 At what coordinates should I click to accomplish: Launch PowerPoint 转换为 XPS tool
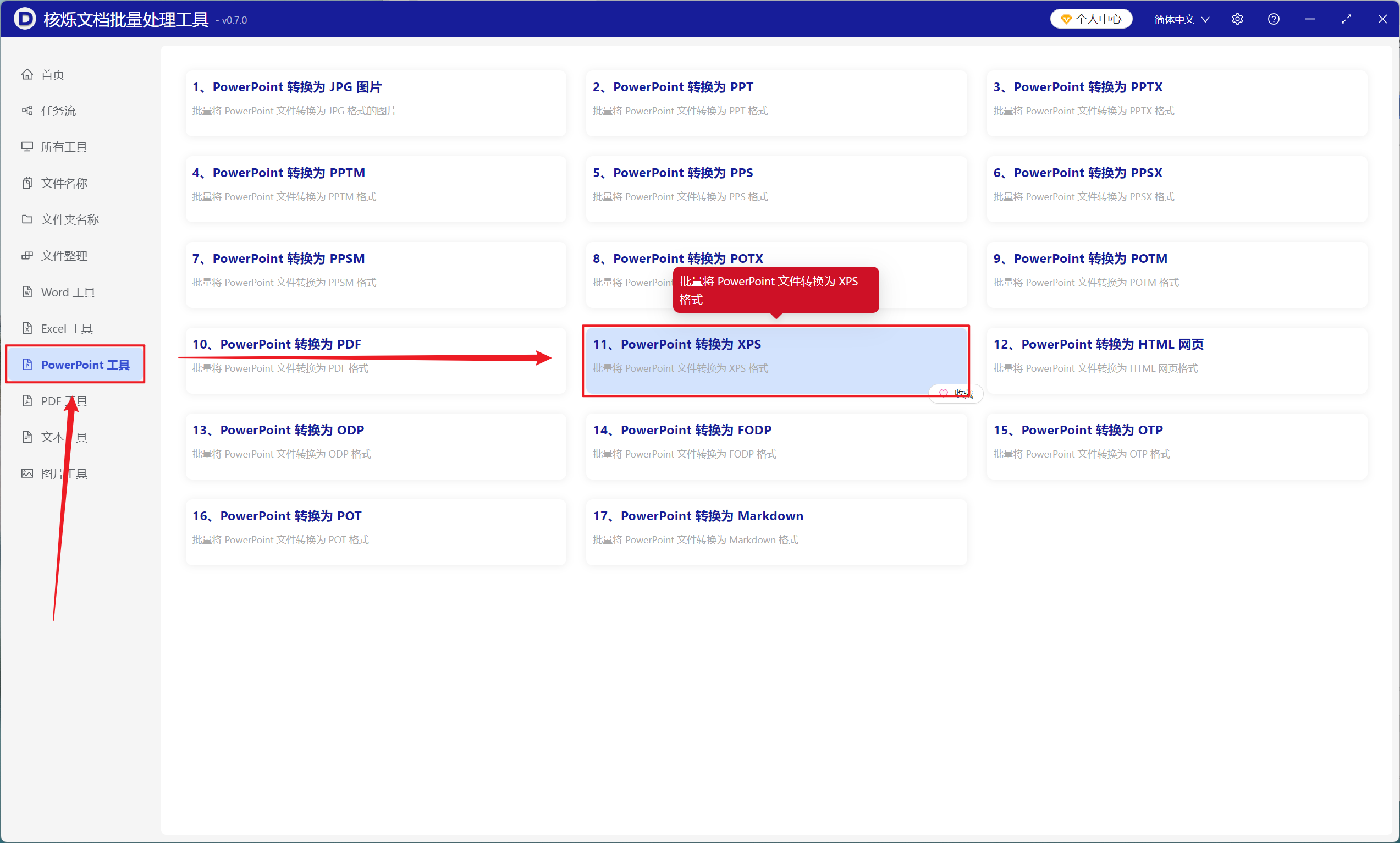(x=776, y=361)
